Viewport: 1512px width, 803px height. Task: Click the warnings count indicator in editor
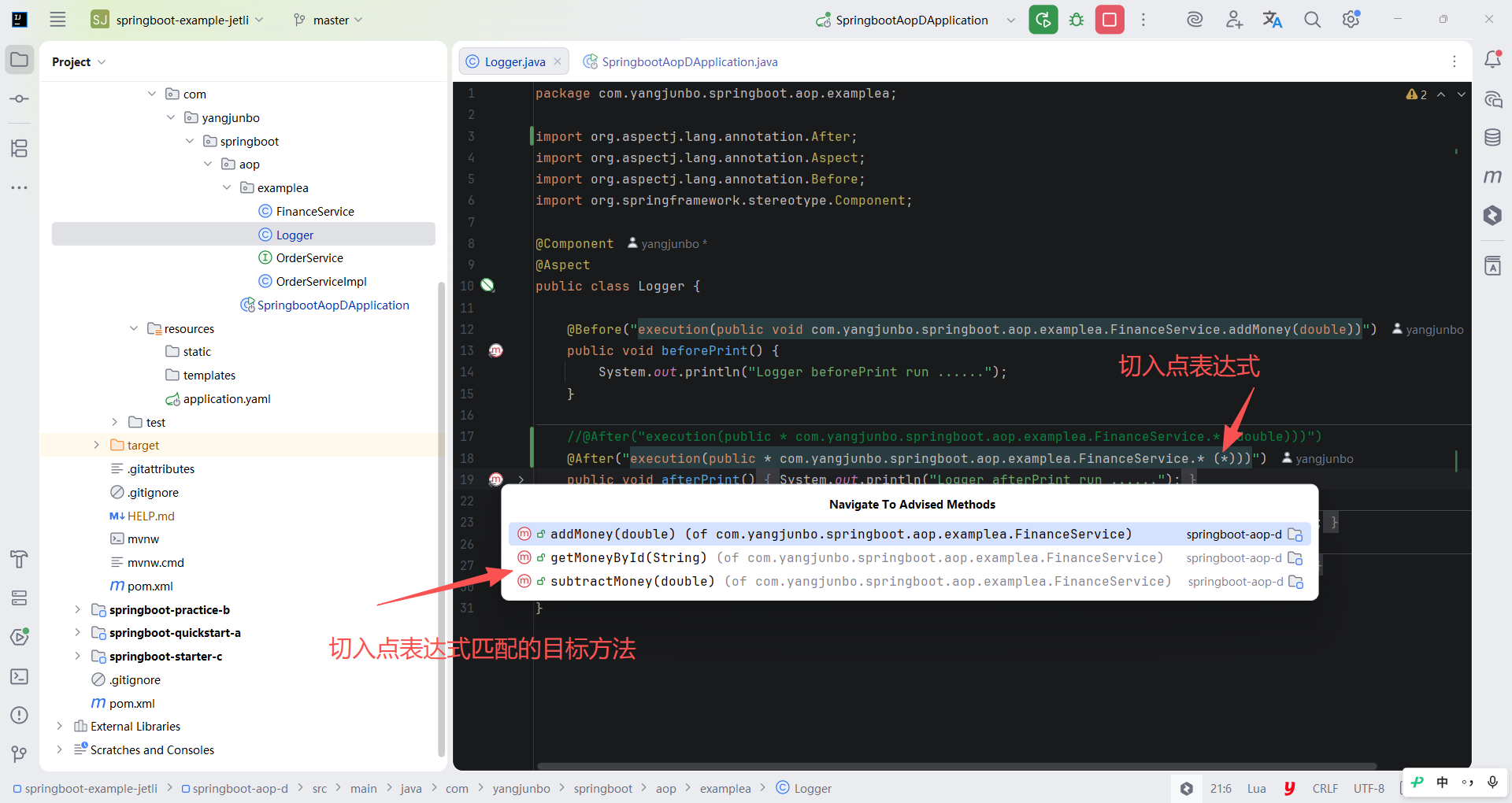(1416, 94)
